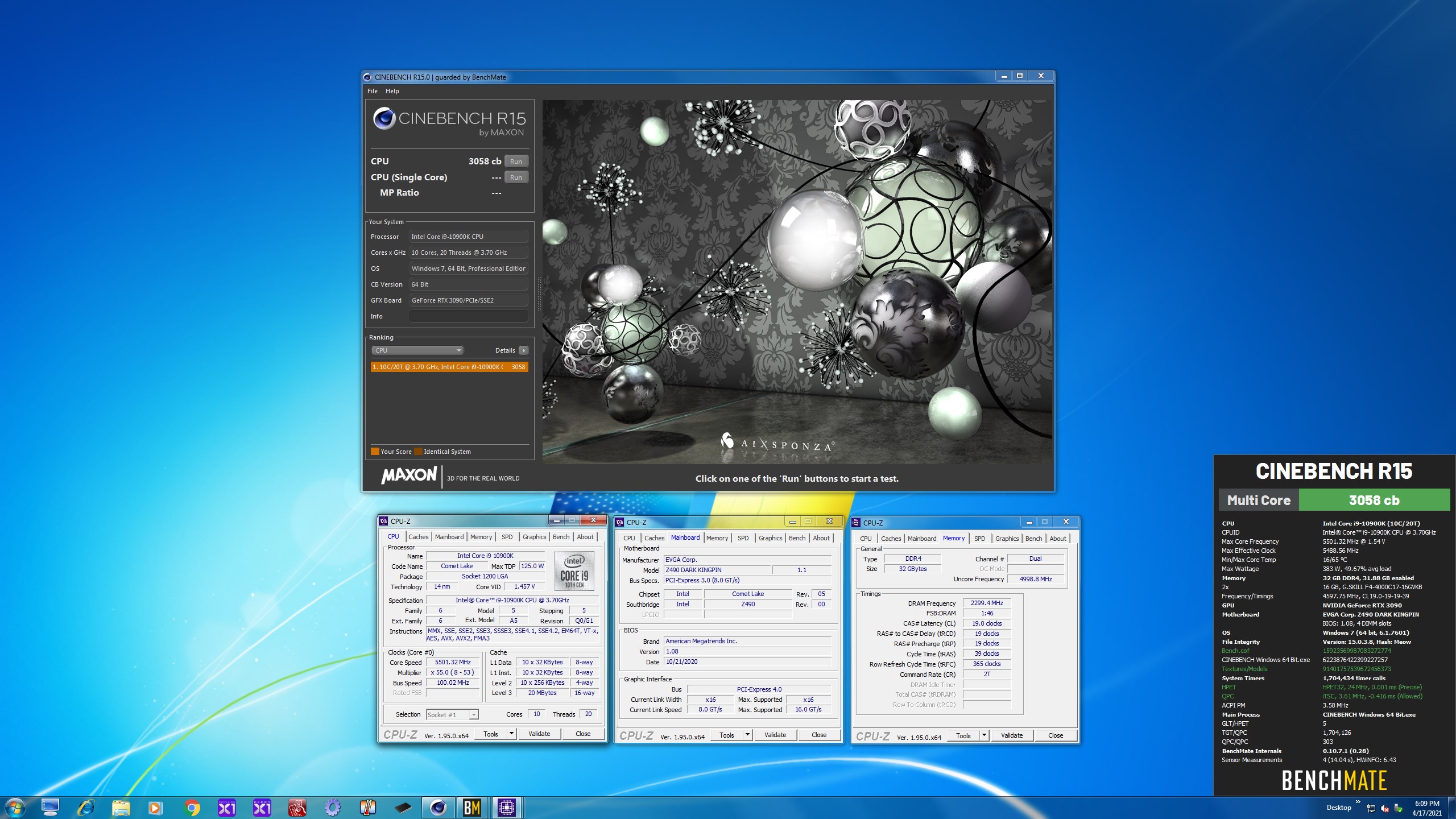Open the SPD tab in Memory CPU-Z window
This screenshot has height=819, width=1456.
pyautogui.click(x=979, y=539)
